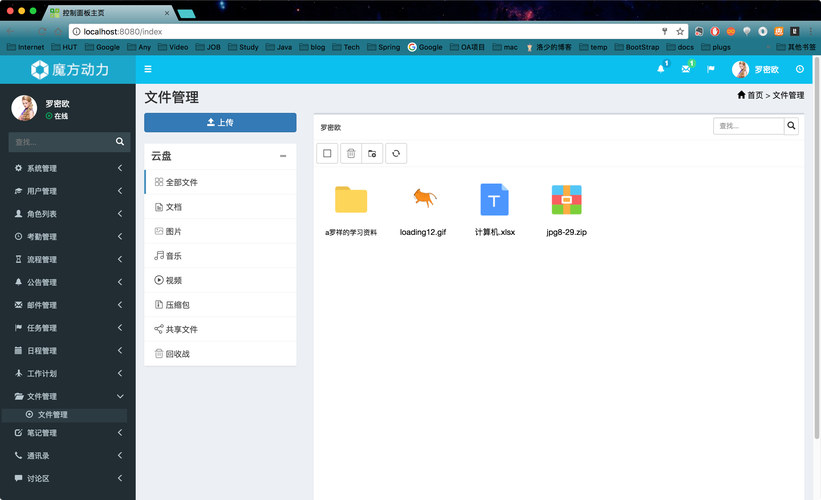
Task: Open the BootStrap bookmarks folder
Action: point(637,47)
